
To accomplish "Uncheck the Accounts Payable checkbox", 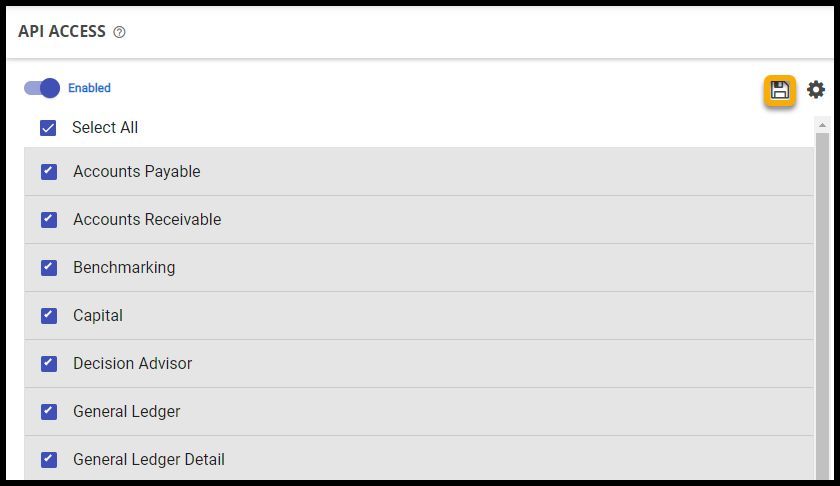I will click(49, 172).
